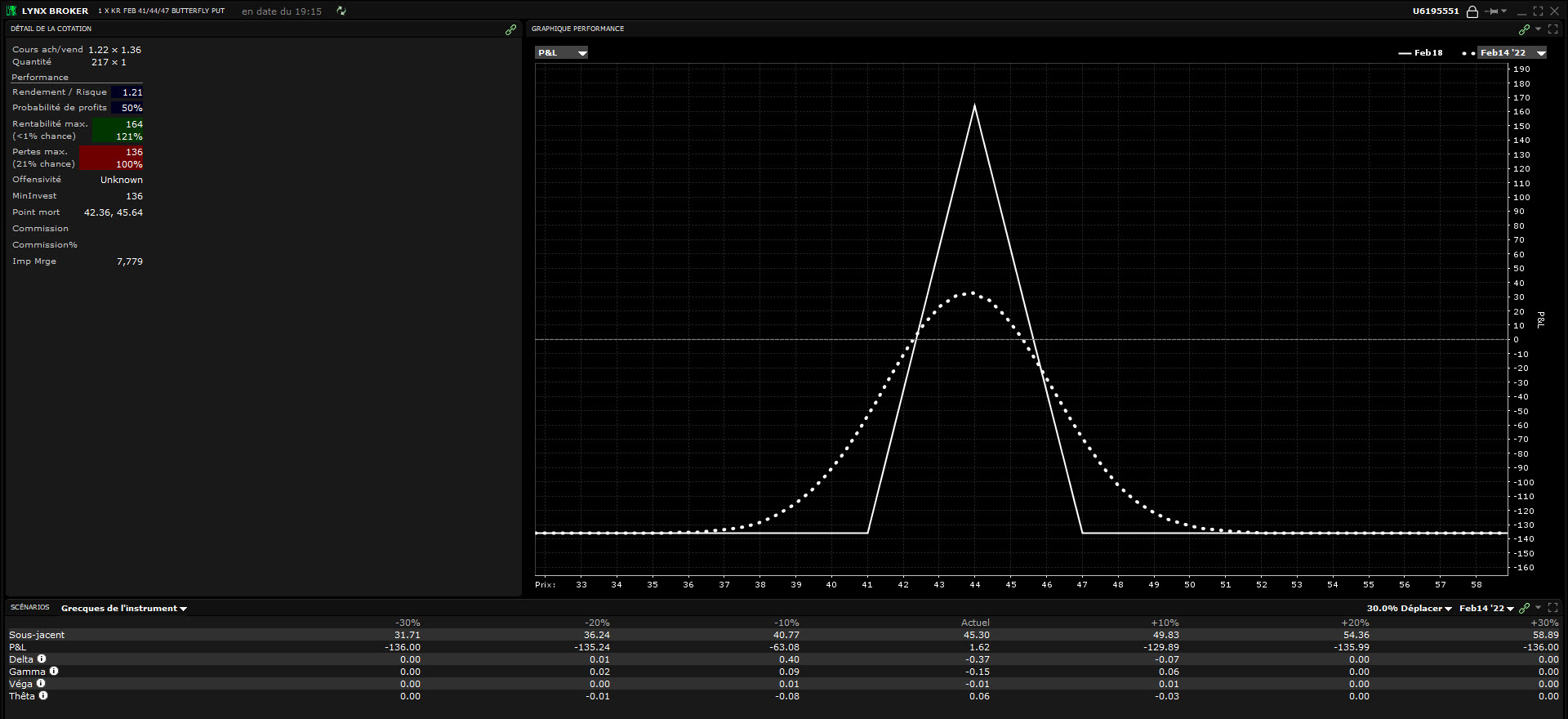Click the green link icon in Graphique Performance header
This screenshot has height=719, width=1568.
[1524, 29]
